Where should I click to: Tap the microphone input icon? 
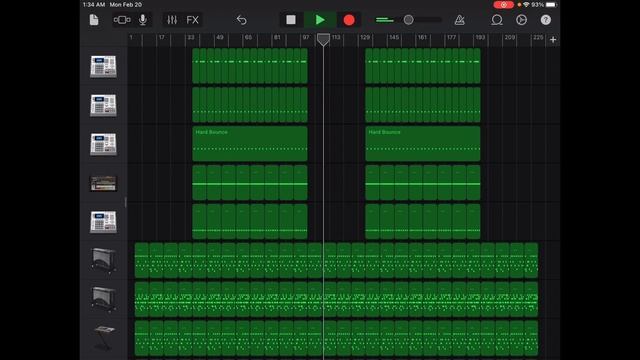[143, 20]
